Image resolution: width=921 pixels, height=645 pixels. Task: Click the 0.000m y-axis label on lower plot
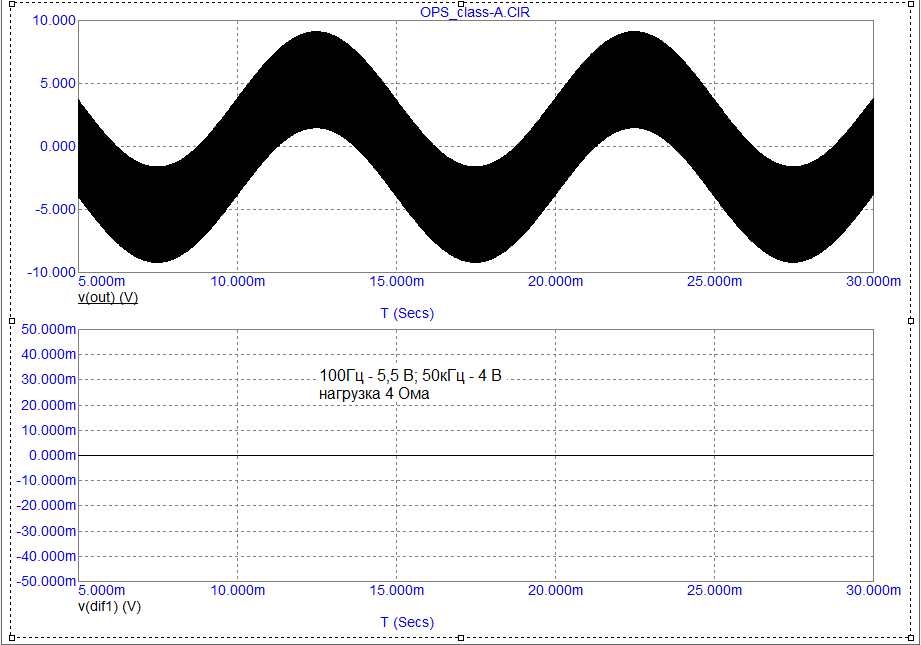[53, 455]
